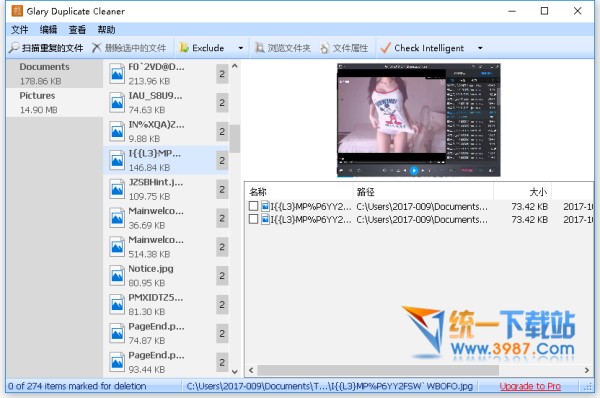Screen dimensions: 600x398
Task: Select the Pictures category
Action: point(54,103)
